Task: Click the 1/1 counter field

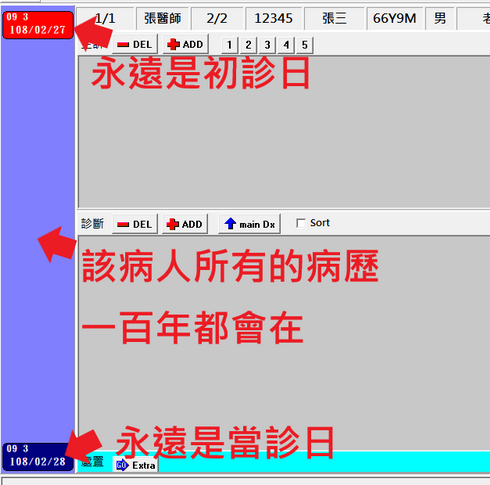Action: [105, 18]
